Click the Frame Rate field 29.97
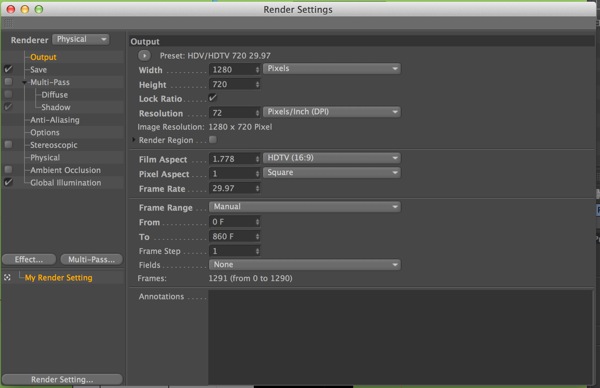Viewport: 600px width, 388px height. 231,188
